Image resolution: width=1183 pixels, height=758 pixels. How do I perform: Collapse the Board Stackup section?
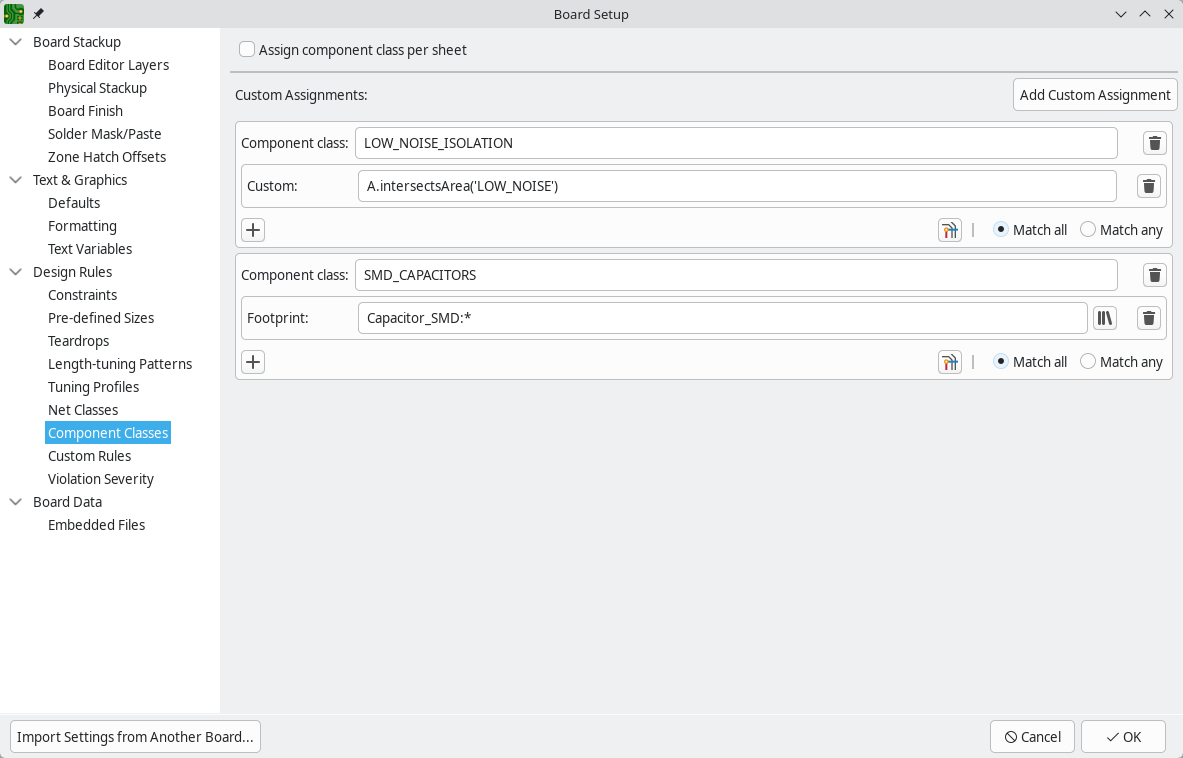point(14,41)
